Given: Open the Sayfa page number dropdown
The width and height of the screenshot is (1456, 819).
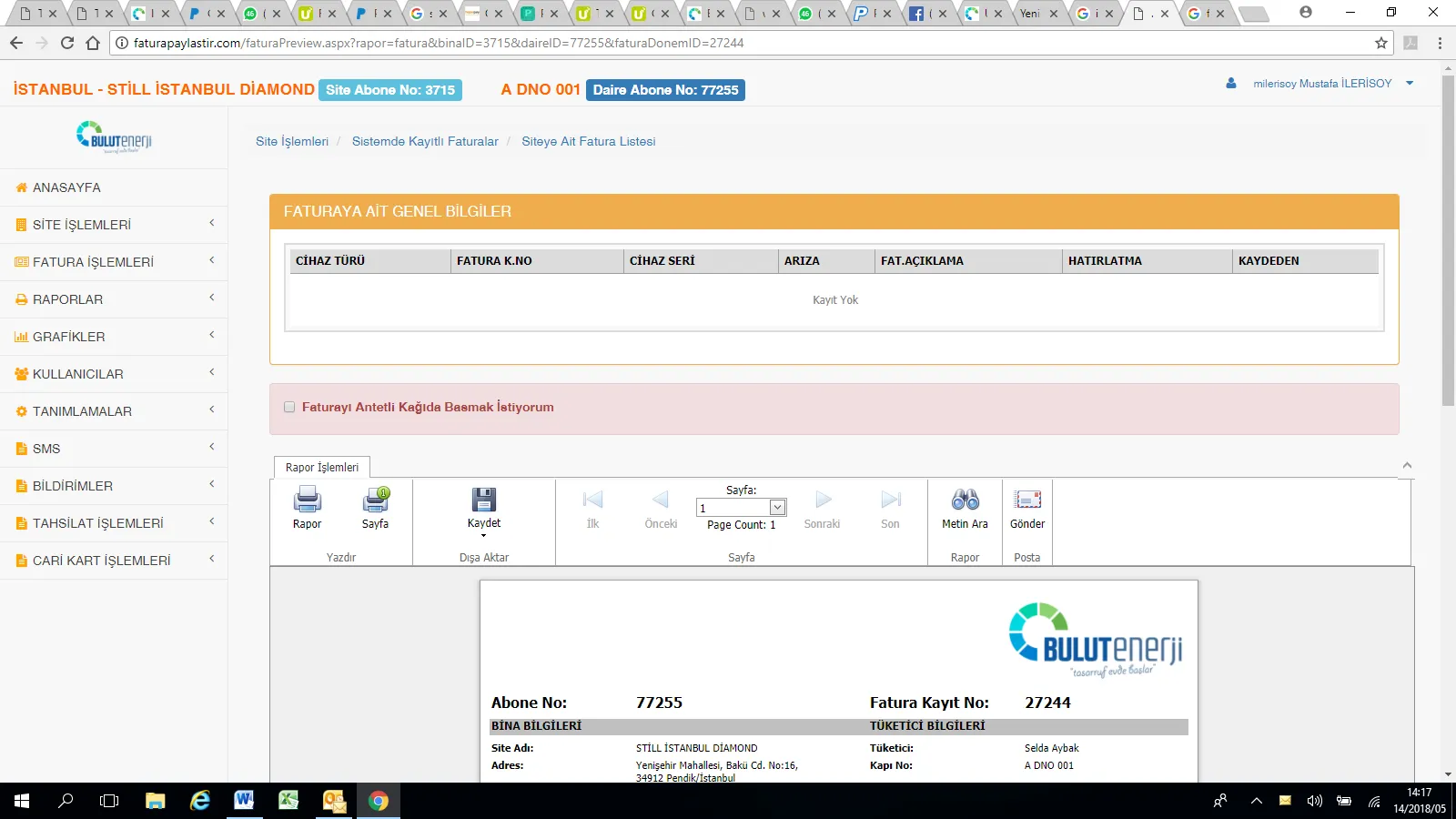Looking at the screenshot, I should pos(777,508).
